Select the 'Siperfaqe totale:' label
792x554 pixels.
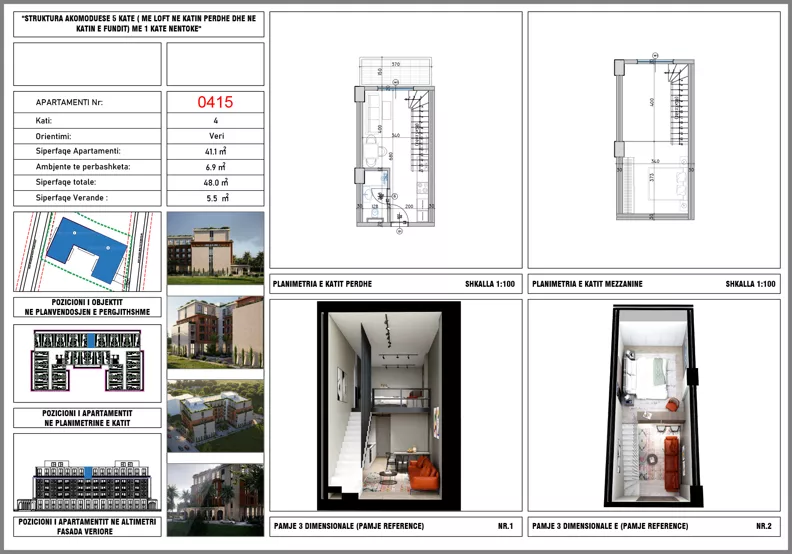pyautogui.click(x=66, y=182)
